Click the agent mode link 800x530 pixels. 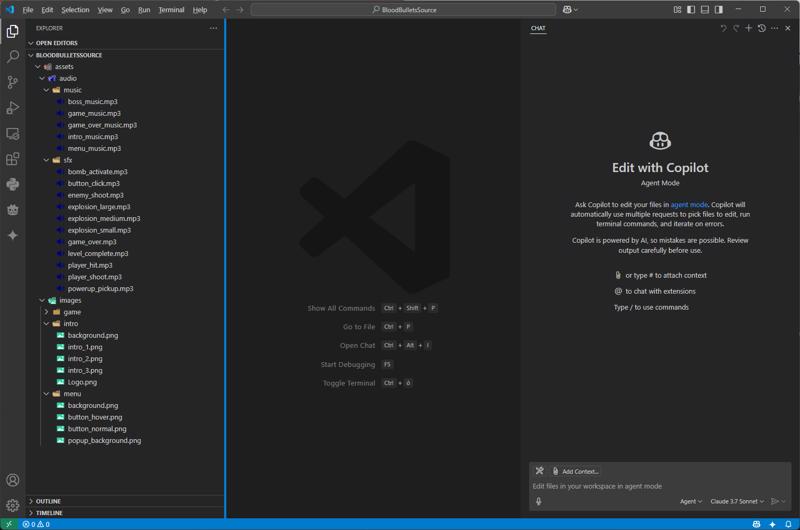tap(689, 204)
